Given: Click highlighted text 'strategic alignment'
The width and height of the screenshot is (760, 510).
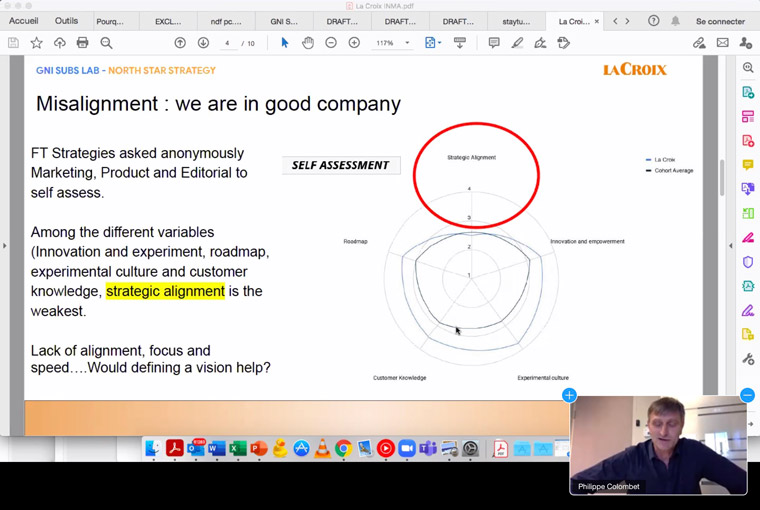Looking at the screenshot, I should click(165, 291).
